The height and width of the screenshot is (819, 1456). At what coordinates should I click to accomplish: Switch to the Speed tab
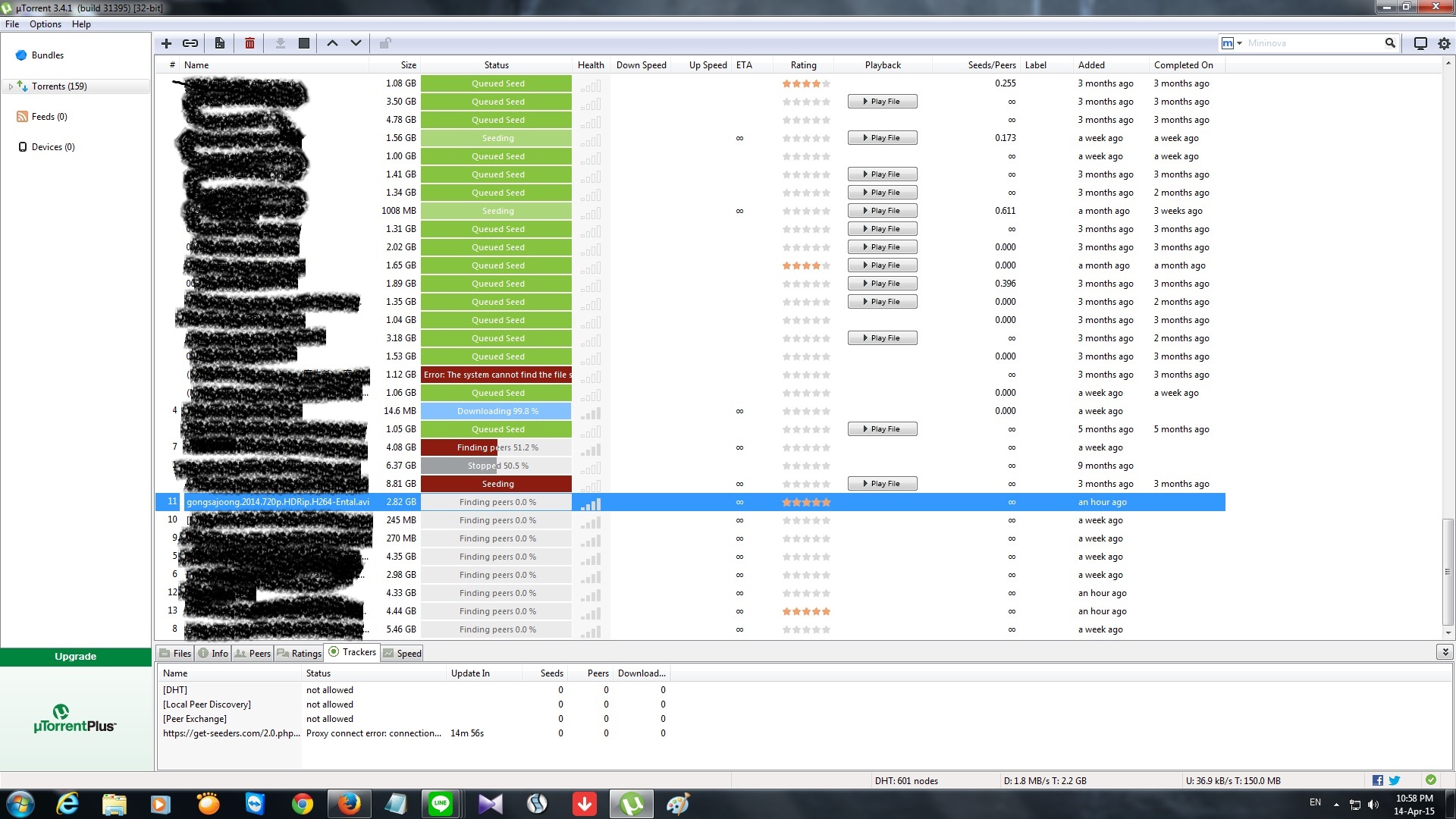tap(402, 653)
